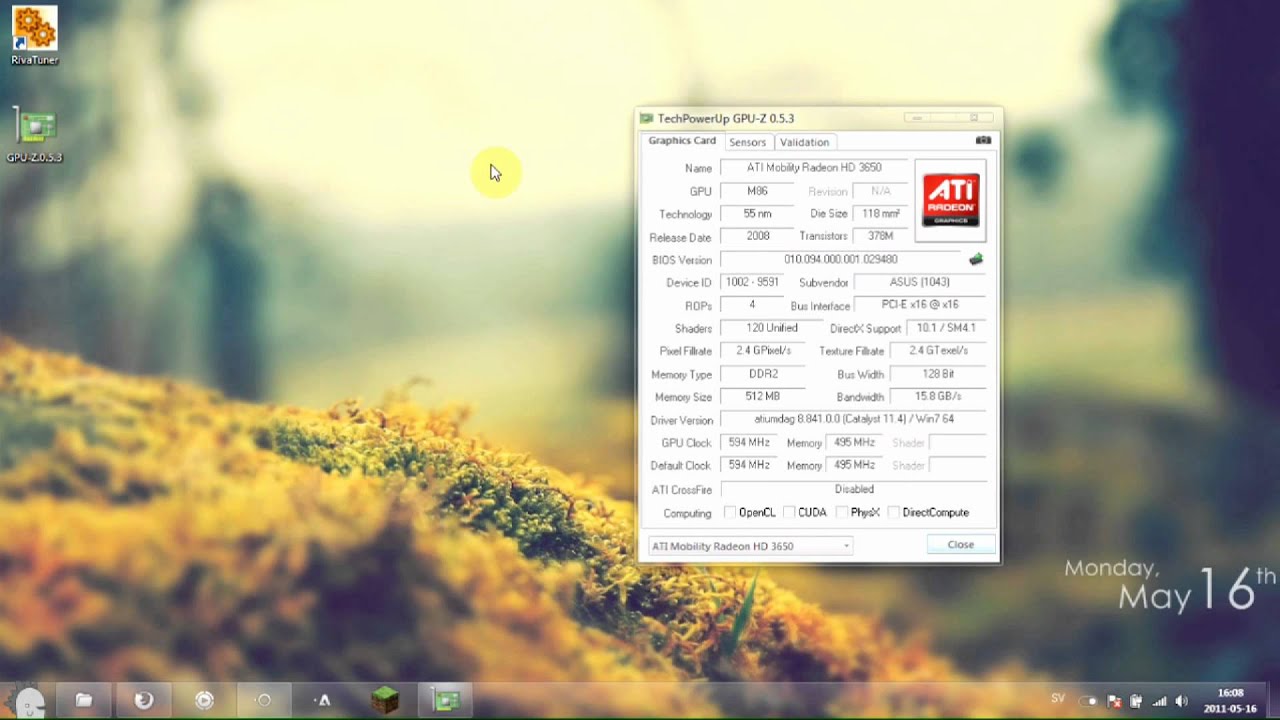The image size is (1280, 720).
Task: Click the Driver Version field atiumdag 8.841.0.0
Action: [x=853, y=420]
